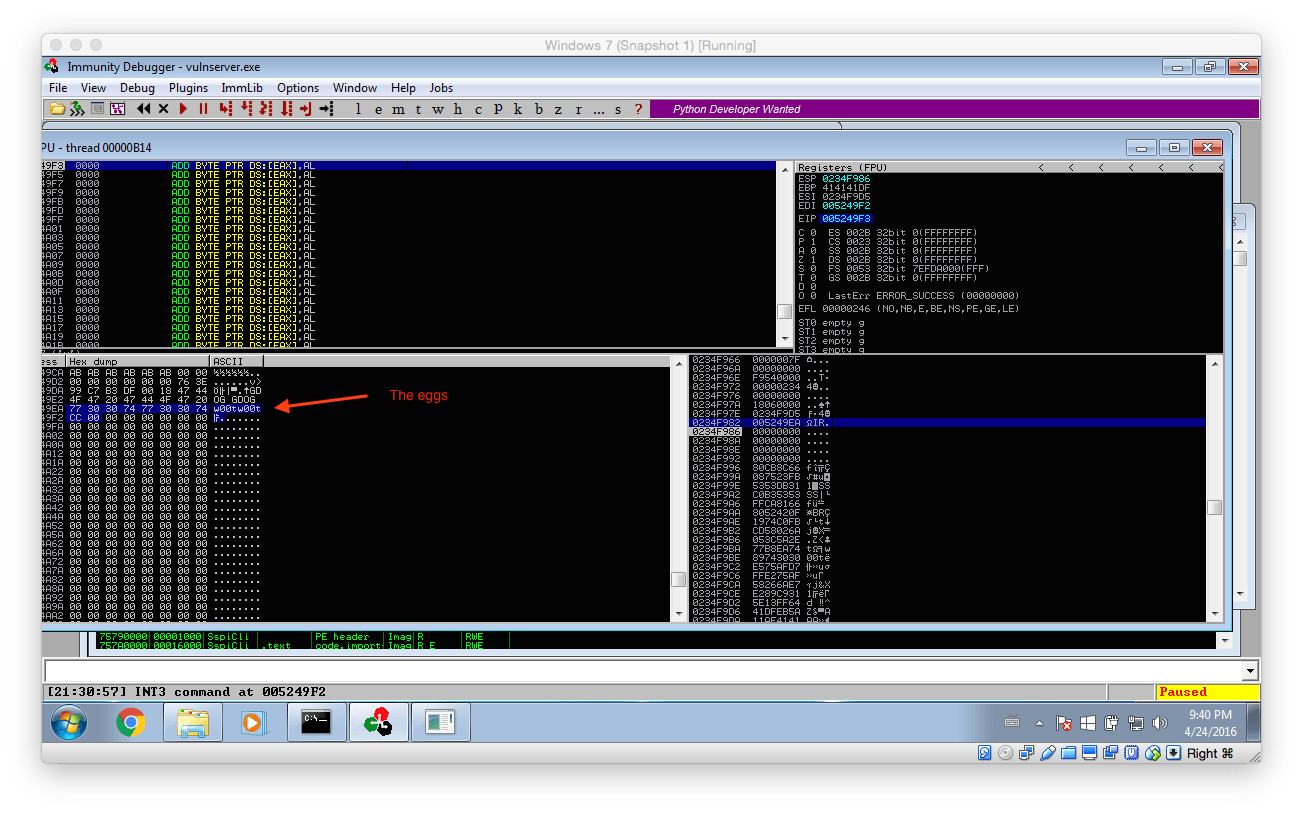Viewport: 1303px width, 813px height.
Task: Click the Execute till return toolbar icon
Action: click(x=305, y=109)
